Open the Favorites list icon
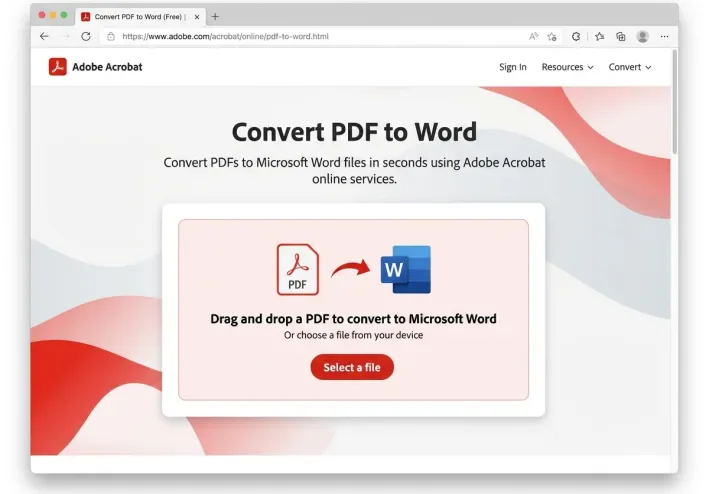This screenshot has width=709, height=494. tap(600, 37)
